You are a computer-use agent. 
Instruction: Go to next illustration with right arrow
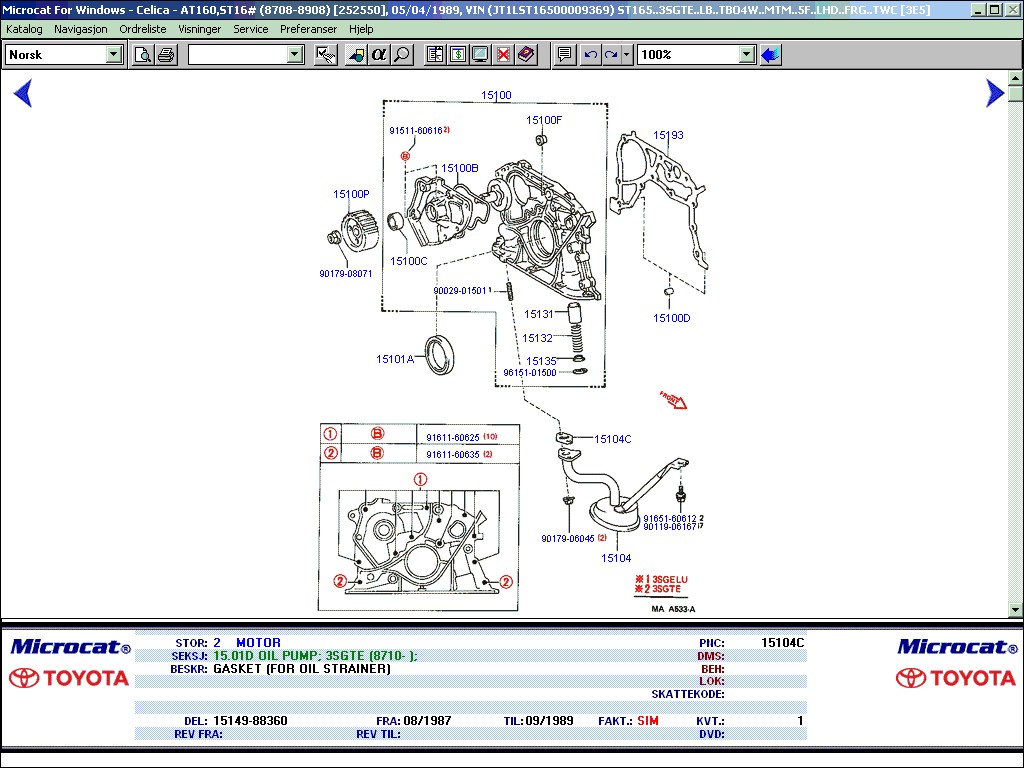click(x=994, y=93)
